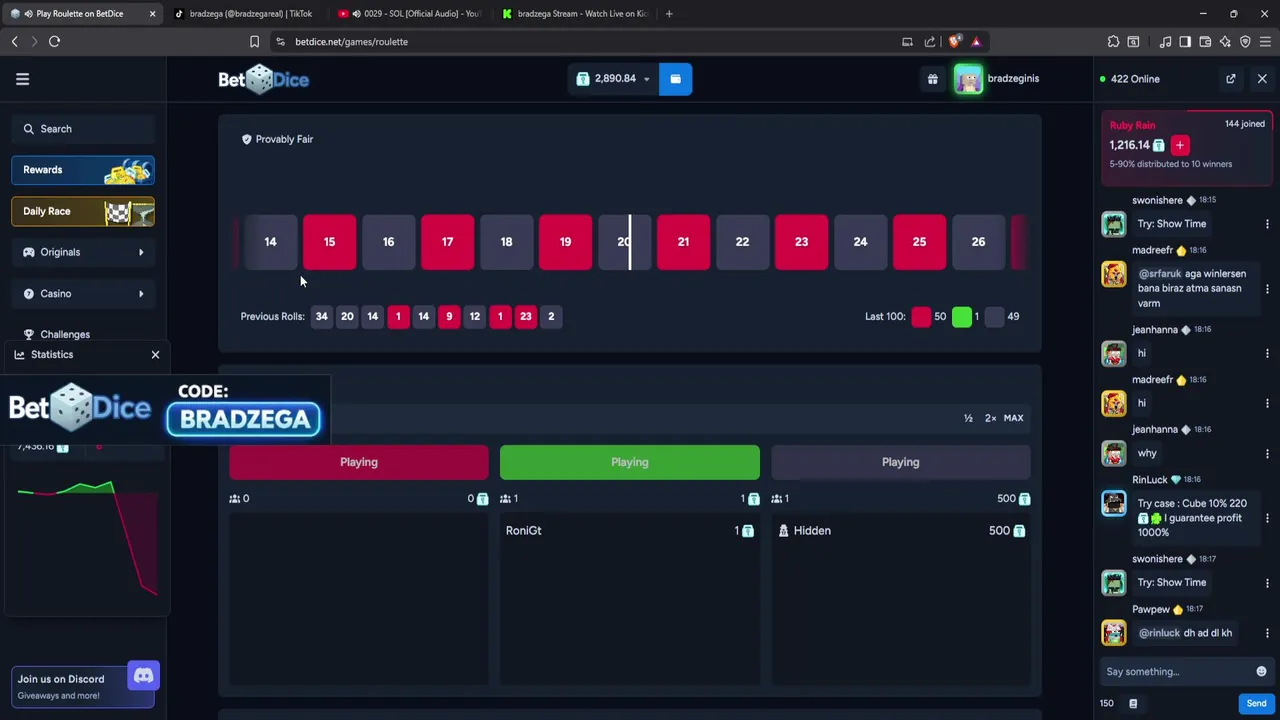Double the bet with 2× button

990,418
